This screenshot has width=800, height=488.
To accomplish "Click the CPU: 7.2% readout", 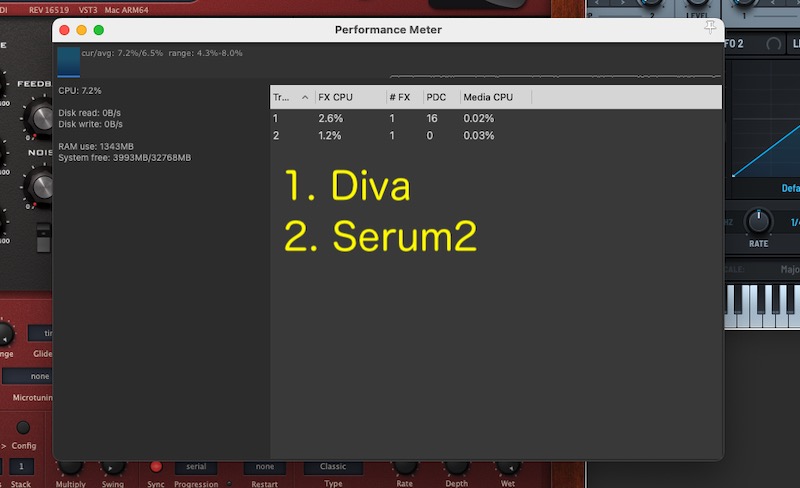I will point(80,91).
